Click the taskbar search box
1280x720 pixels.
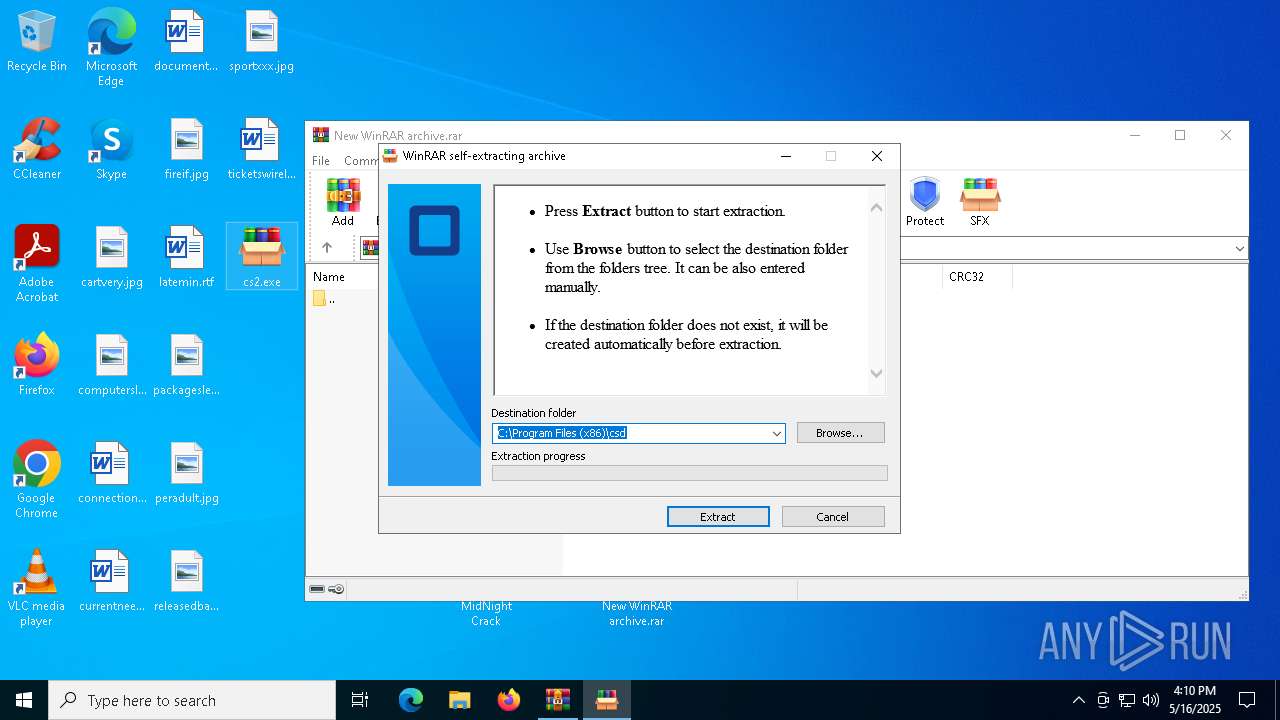click(x=192, y=700)
